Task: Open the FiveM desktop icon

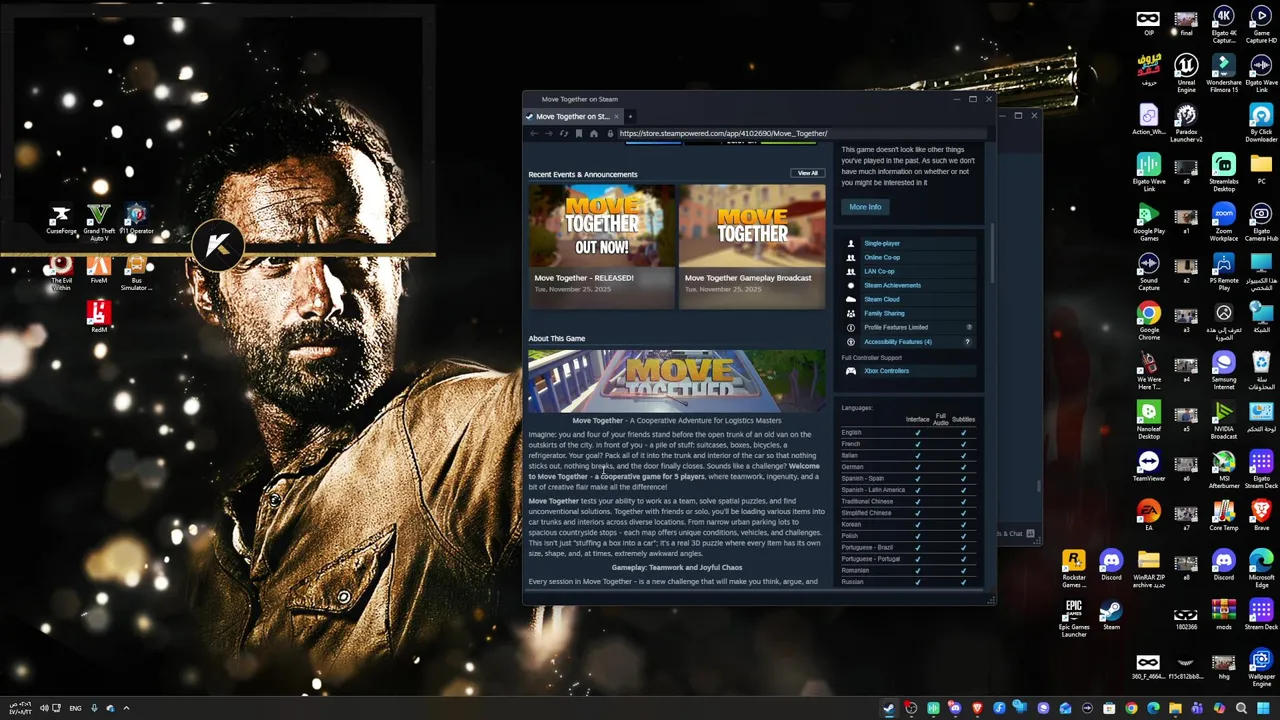Action: click(x=99, y=270)
